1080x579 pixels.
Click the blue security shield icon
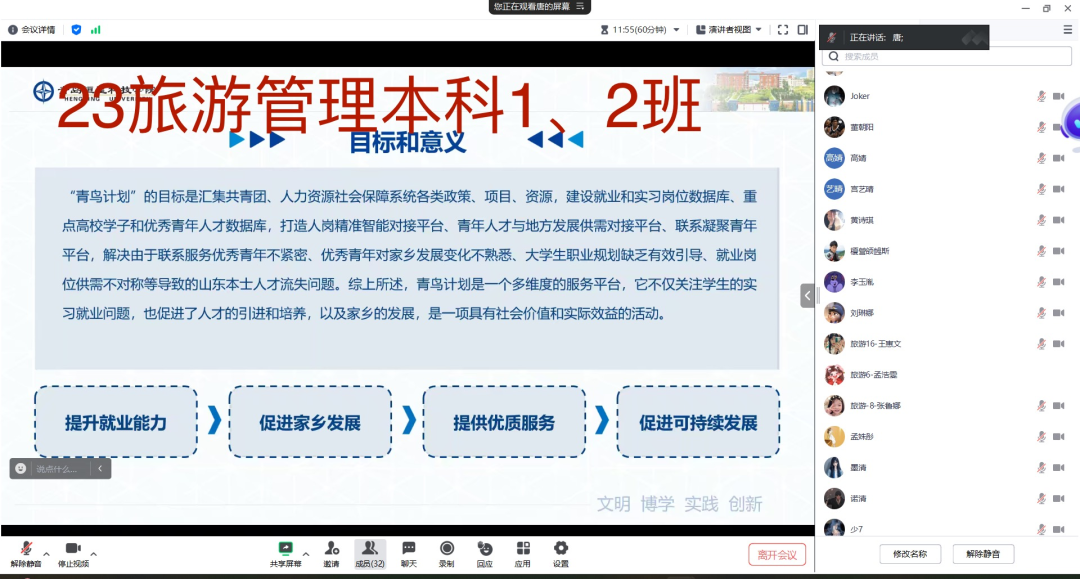pyautogui.click(x=76, y=30)
